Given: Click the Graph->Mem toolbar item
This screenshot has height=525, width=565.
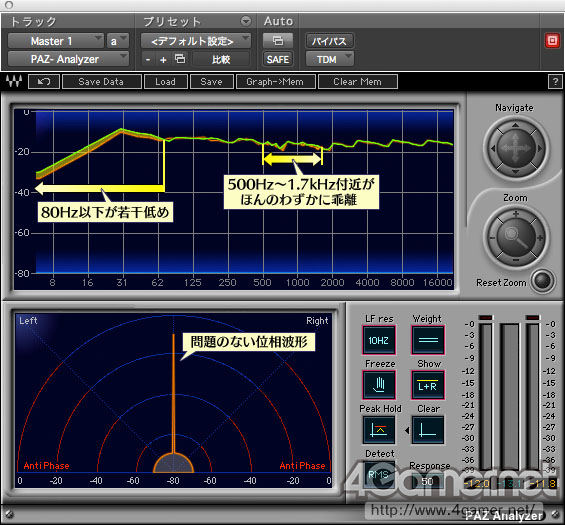Looking at the screenshot, I should point(276,81).
